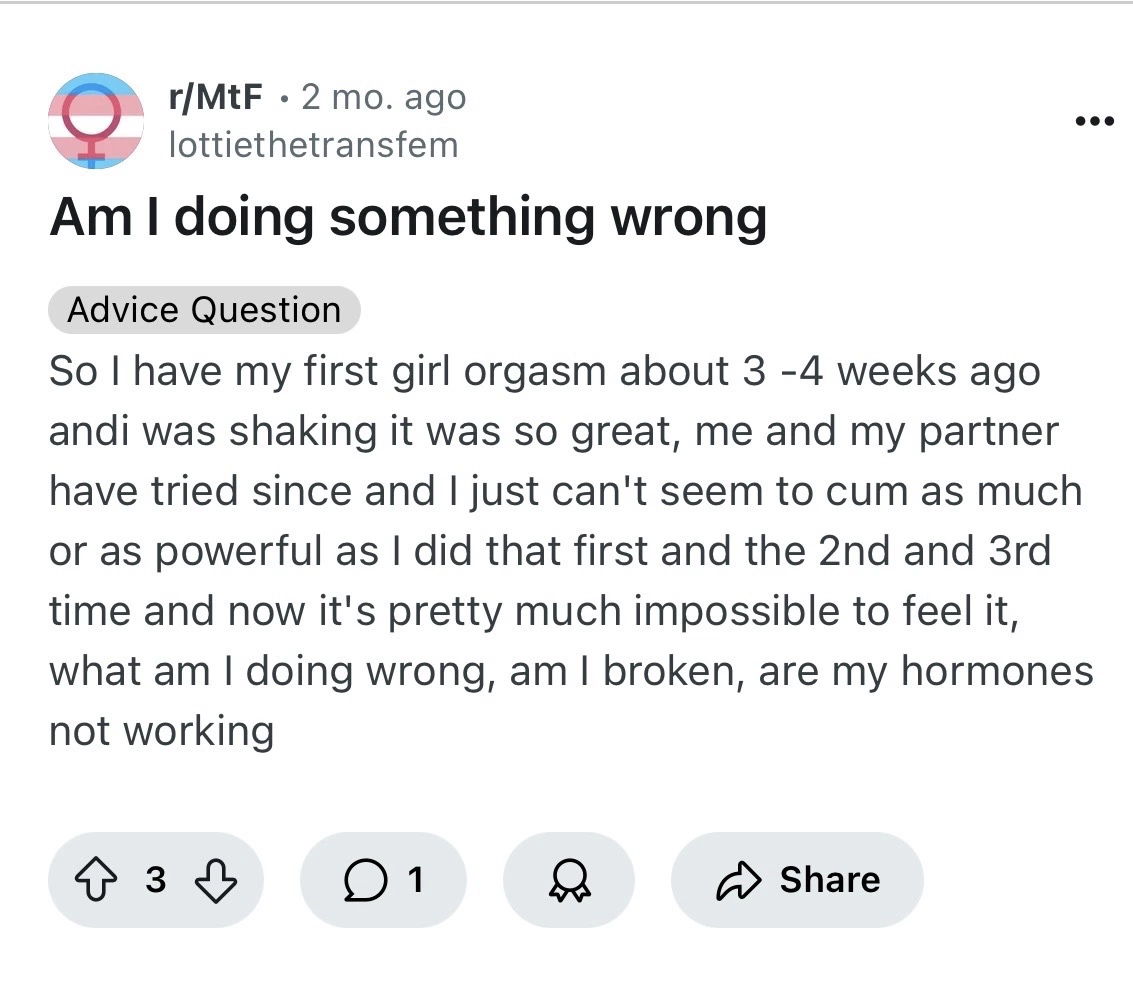Click "So I have my first" opening line
Screen dimensions: 1133x986
[x=222, y=371]
